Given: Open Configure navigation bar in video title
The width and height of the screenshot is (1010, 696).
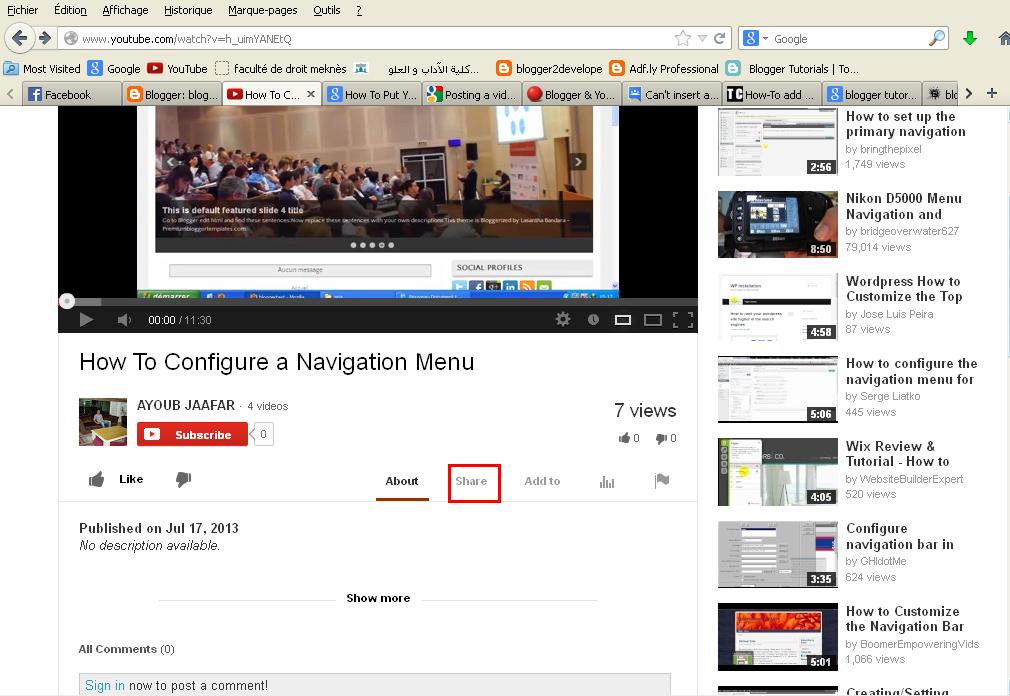Looking at the screenshot, I should click(x=899, y=536).
